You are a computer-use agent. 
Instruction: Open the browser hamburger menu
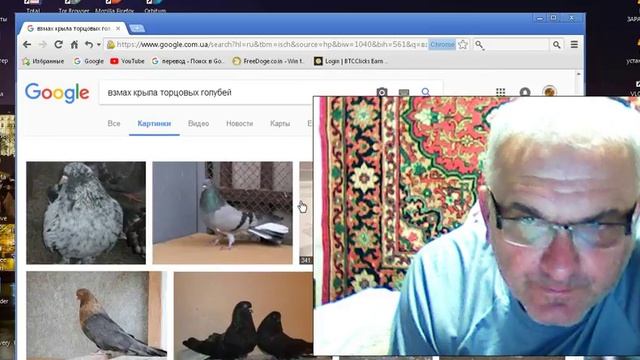click(x=574, y=44)
